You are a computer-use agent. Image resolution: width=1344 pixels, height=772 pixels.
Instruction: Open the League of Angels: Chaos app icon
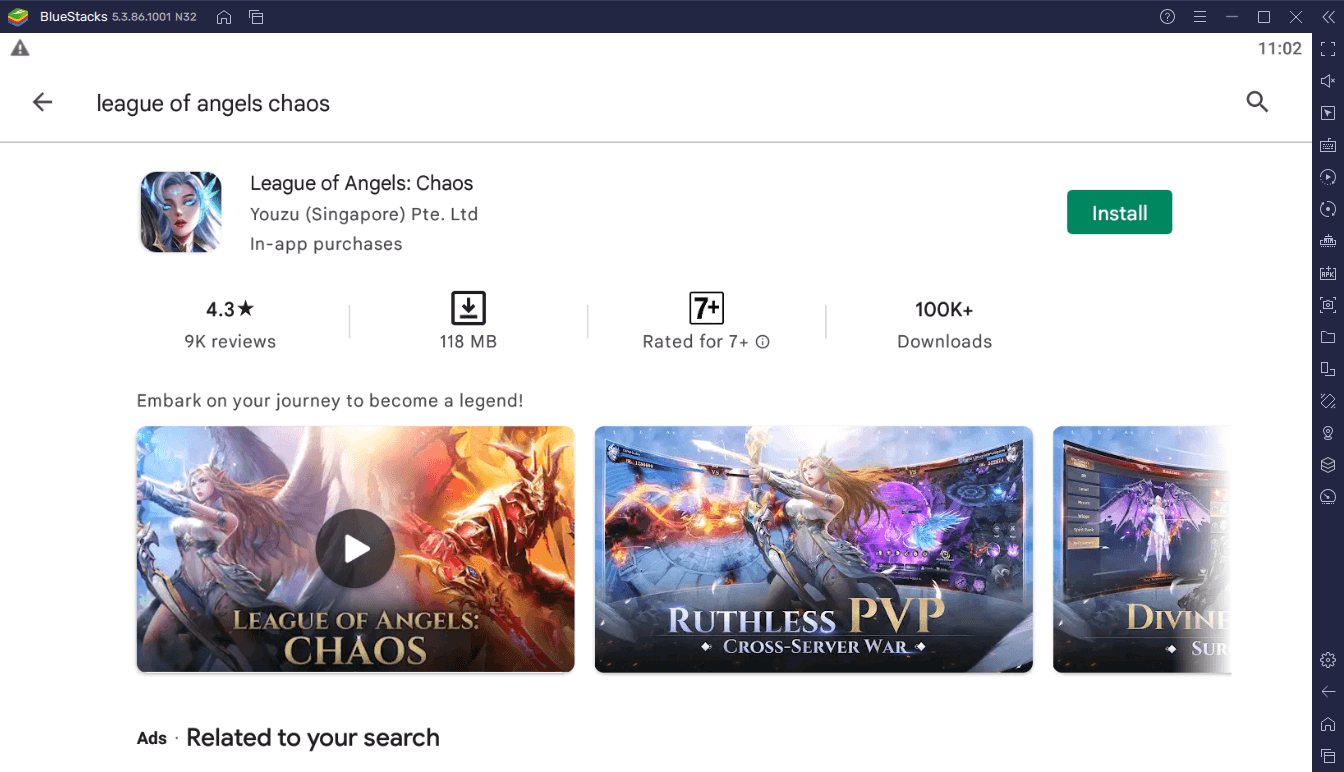(181, 212)
